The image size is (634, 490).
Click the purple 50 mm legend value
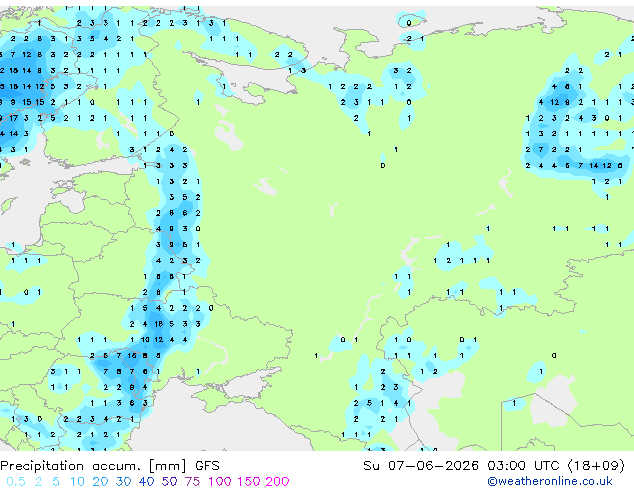169,482
